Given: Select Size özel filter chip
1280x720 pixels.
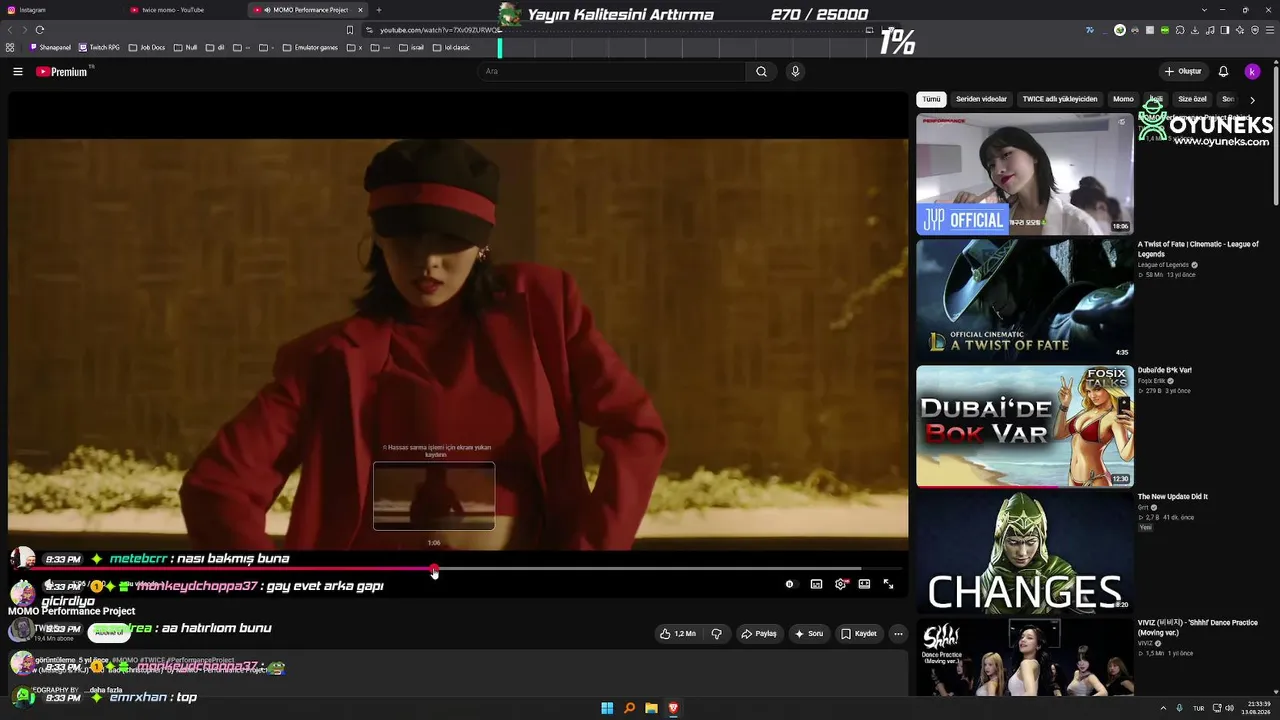Looking at the screenshot, I should [x=1192, y=99].
